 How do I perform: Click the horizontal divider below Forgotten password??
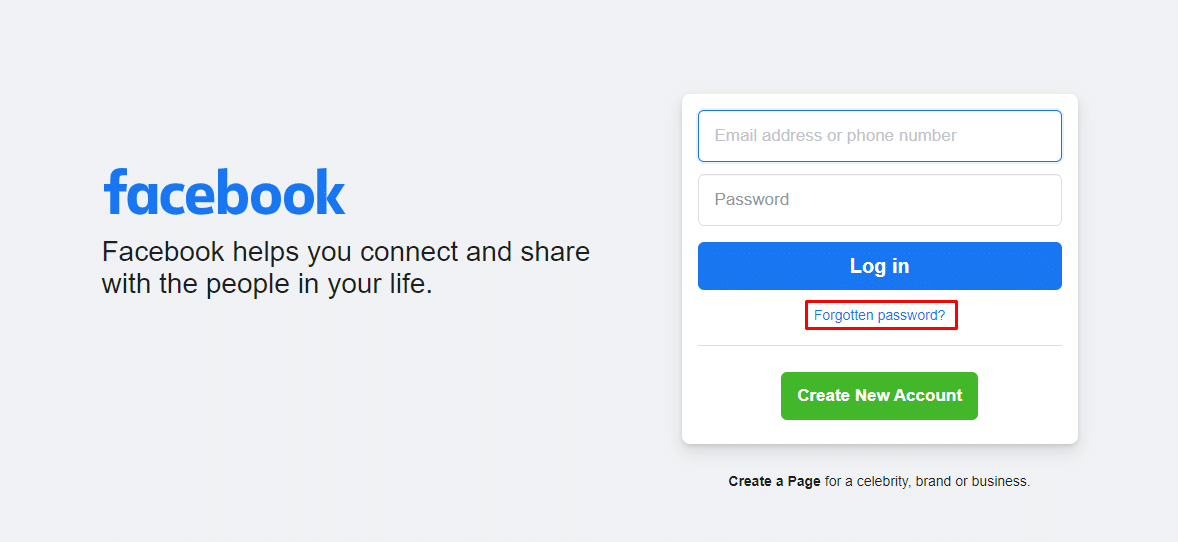(880, 346)
